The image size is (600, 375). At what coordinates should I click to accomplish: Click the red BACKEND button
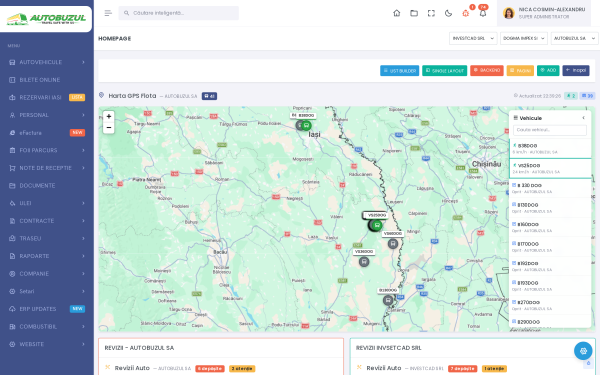coord(487,70)
